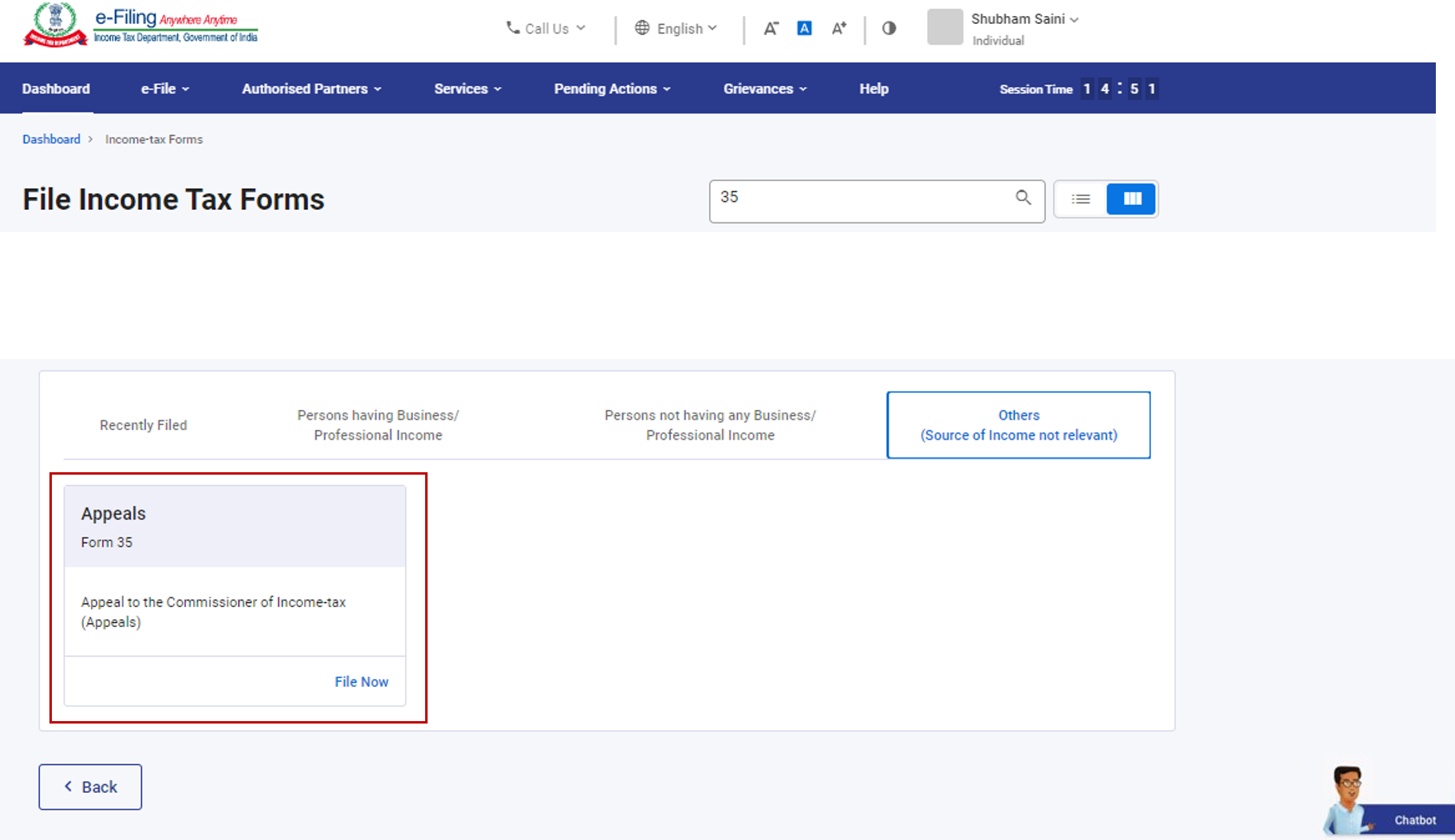Click the e-Filing portal logo
1455x840 pixels.
[140, 26]
